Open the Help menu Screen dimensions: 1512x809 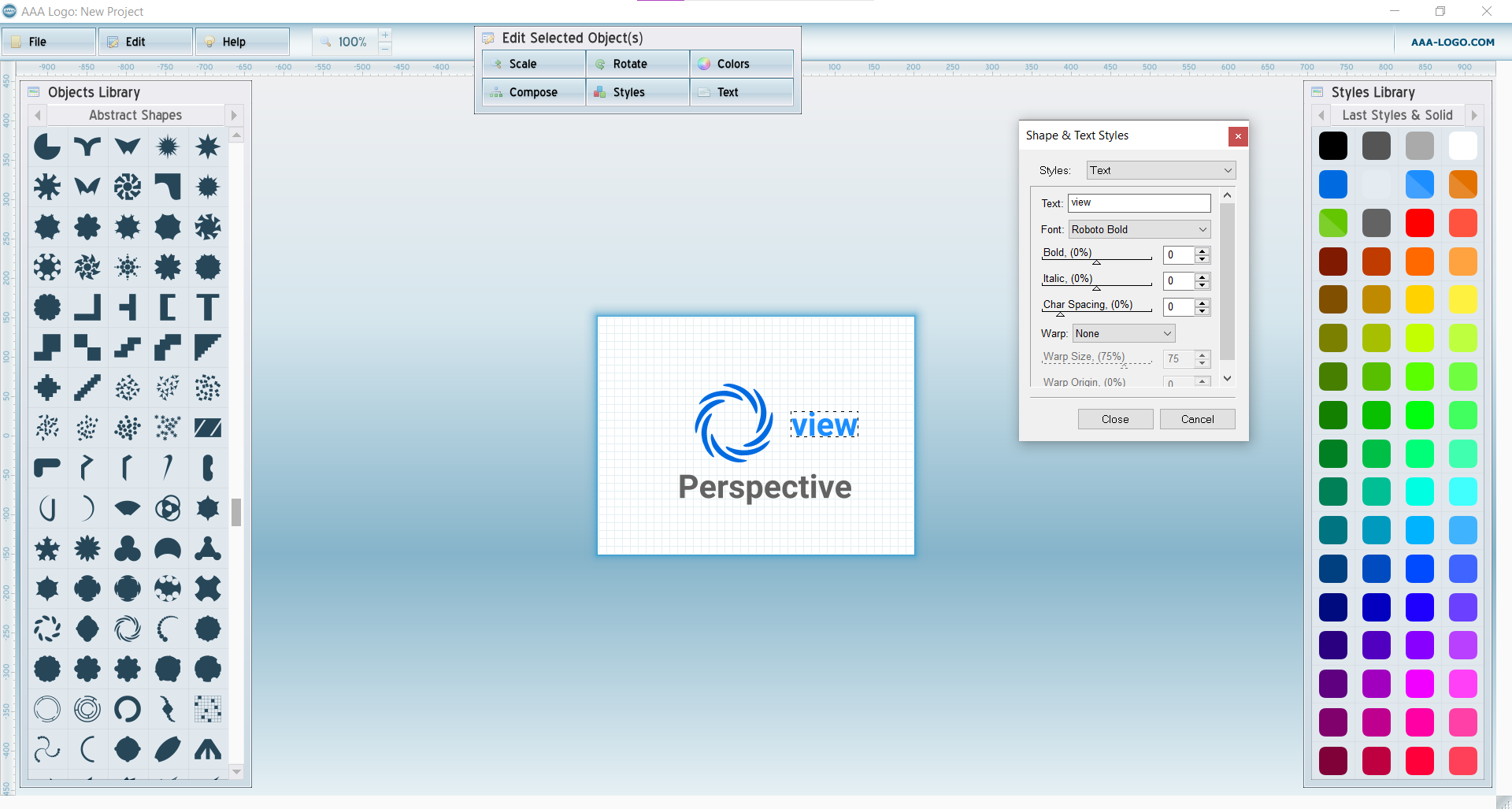click(243, 42)
